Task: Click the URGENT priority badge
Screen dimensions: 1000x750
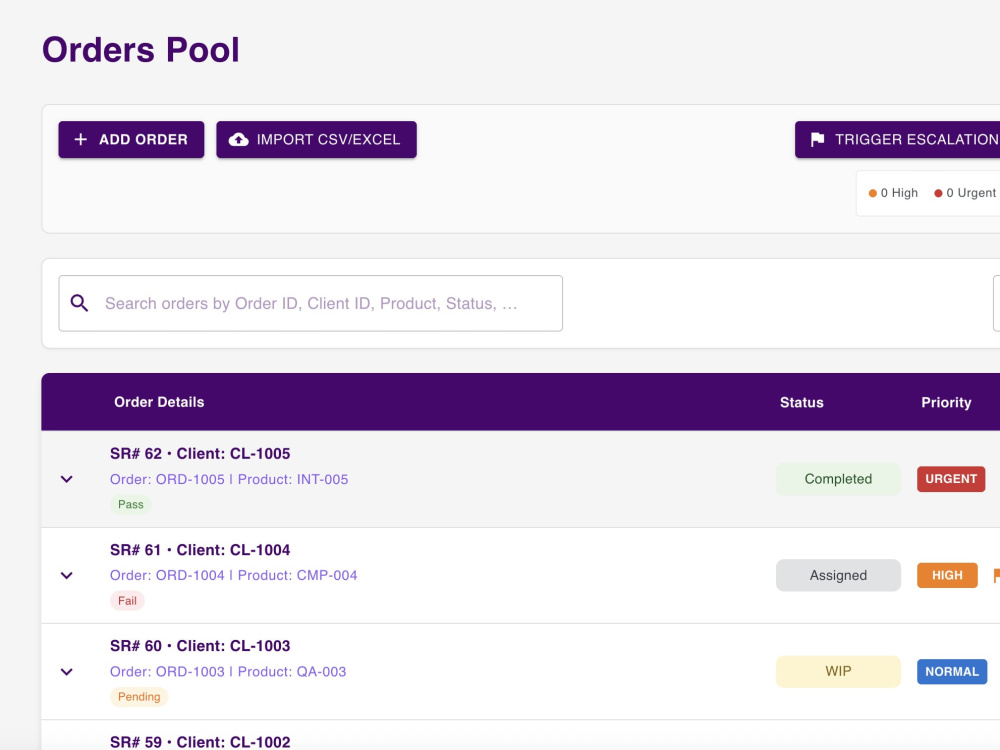Action: (x=951, y=479)
